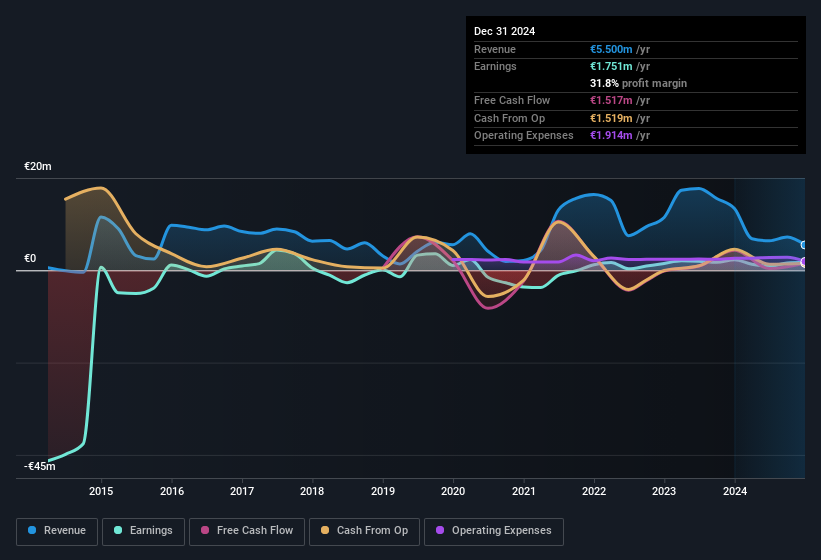Click the purple operating expenses end point marker
This screenshot has height=560, width=821.
804,262
